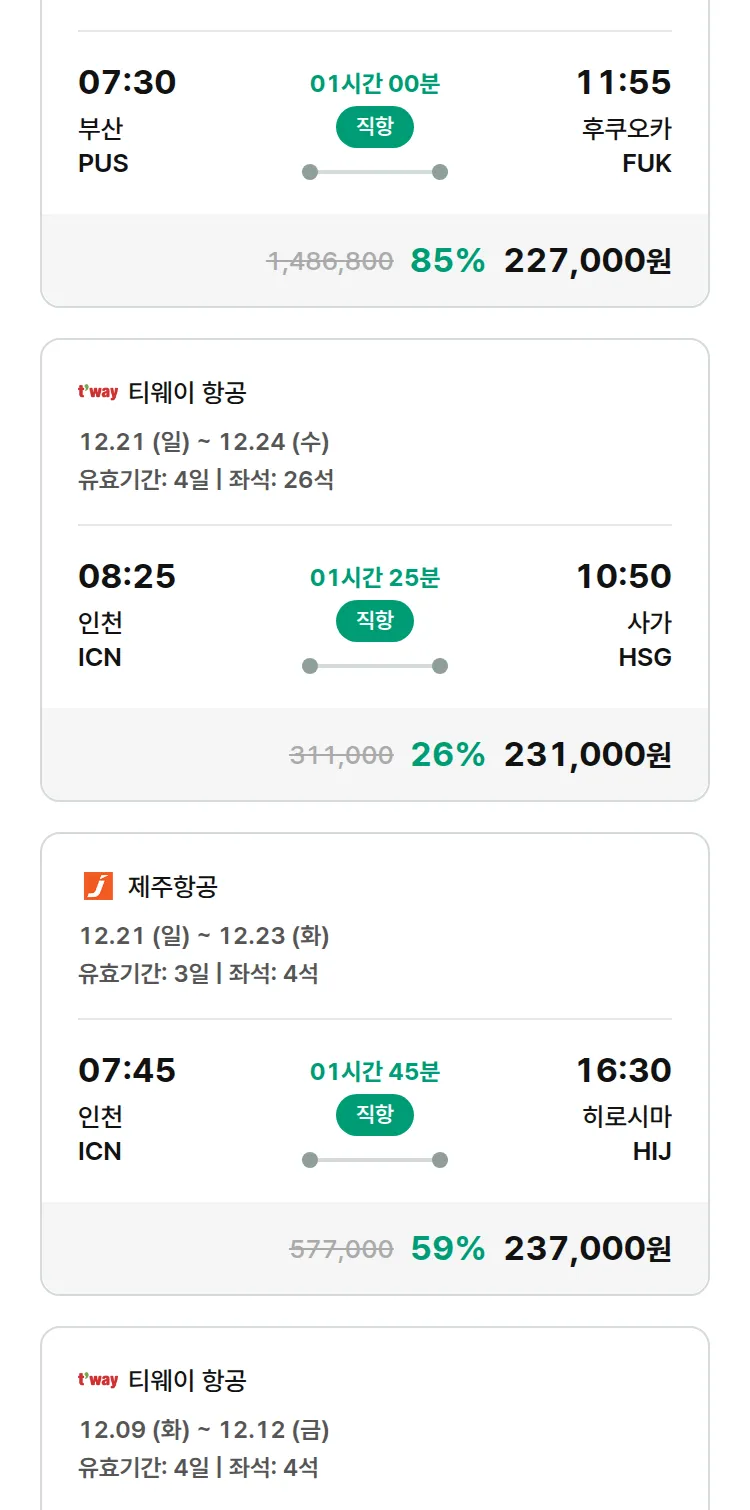Click the 59% discount label
Viewport: 750px width, 1510px height.
pyautogui.click(x=447, y=1249)
